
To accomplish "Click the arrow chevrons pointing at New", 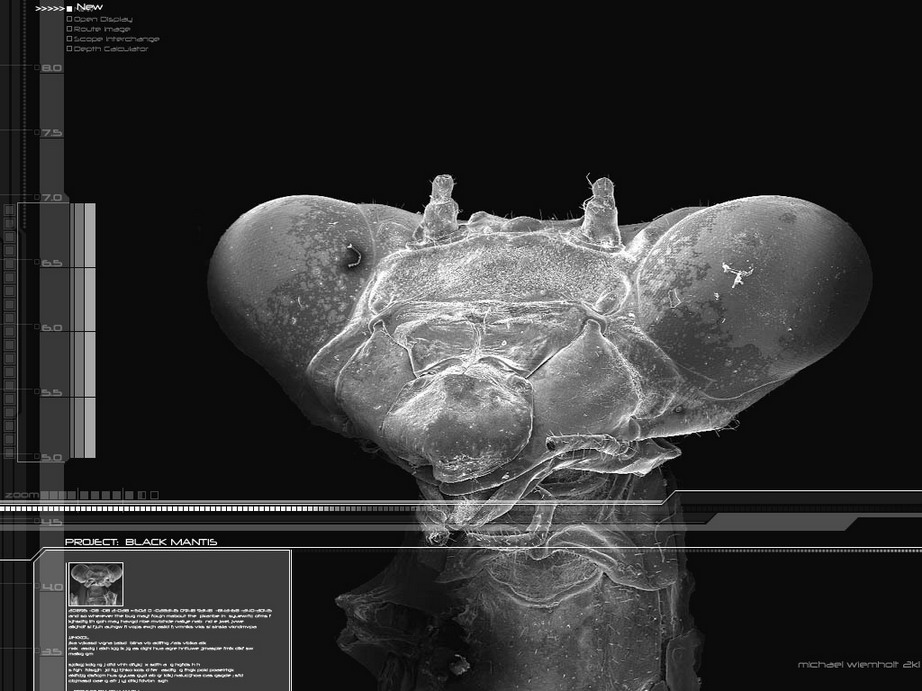I will tap(49, 9).
